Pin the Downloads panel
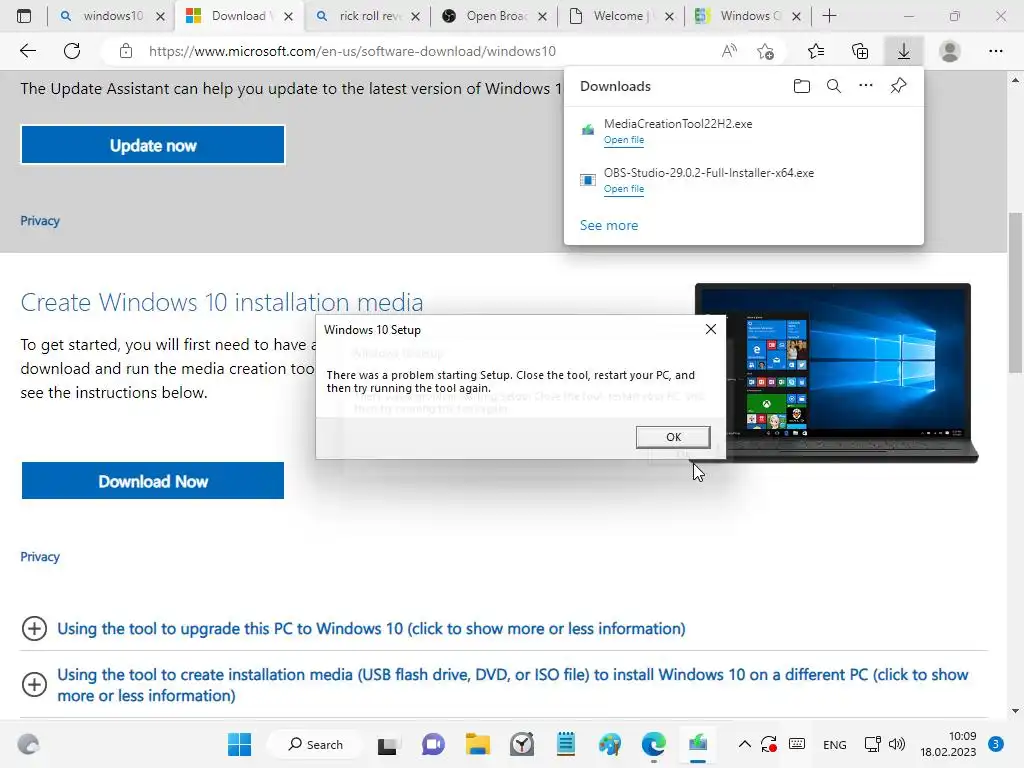The image size is (1024, 768). click(899, 86)
